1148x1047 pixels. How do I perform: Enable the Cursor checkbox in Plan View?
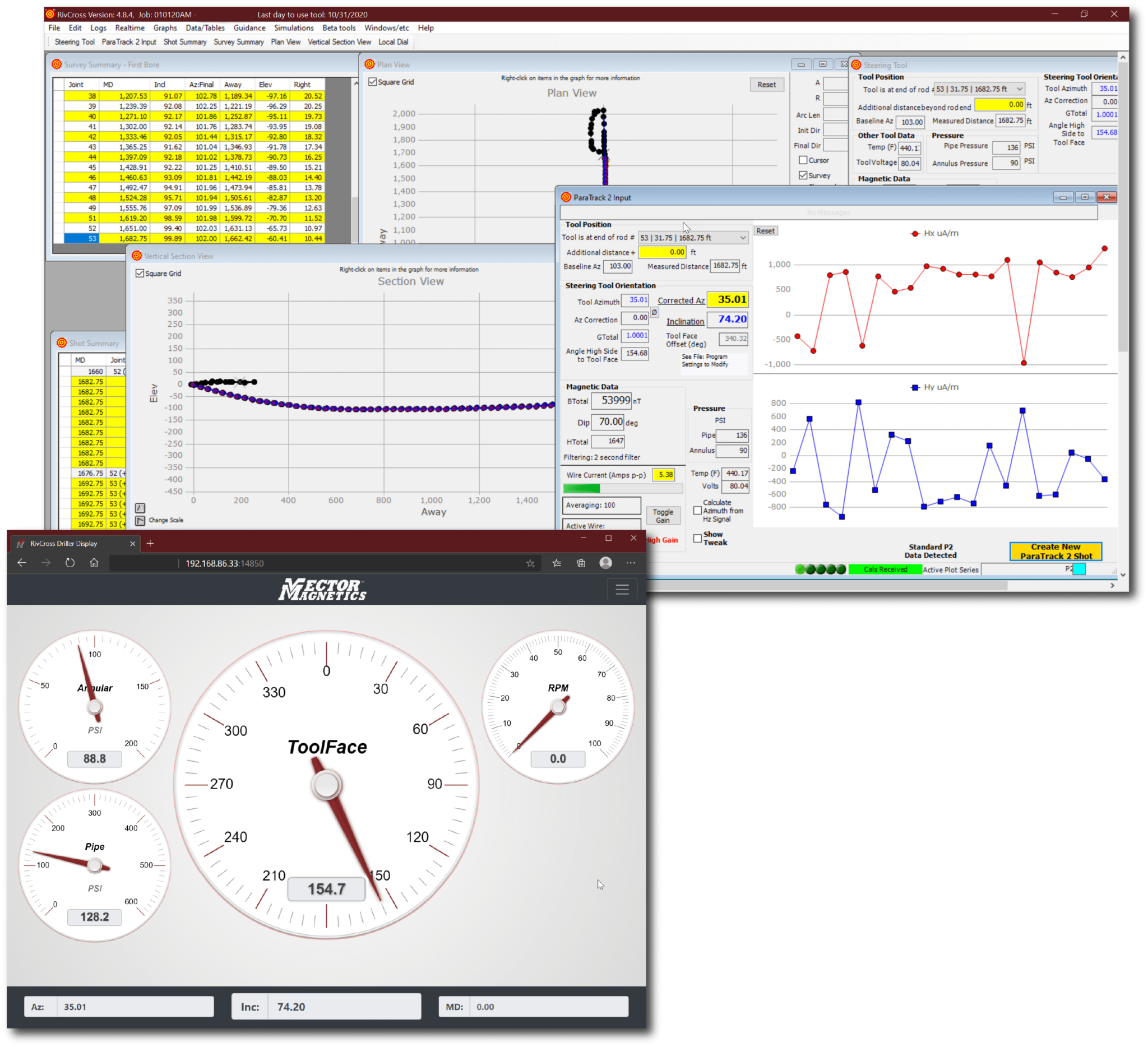pyautogui.click(x=803, y=160)
